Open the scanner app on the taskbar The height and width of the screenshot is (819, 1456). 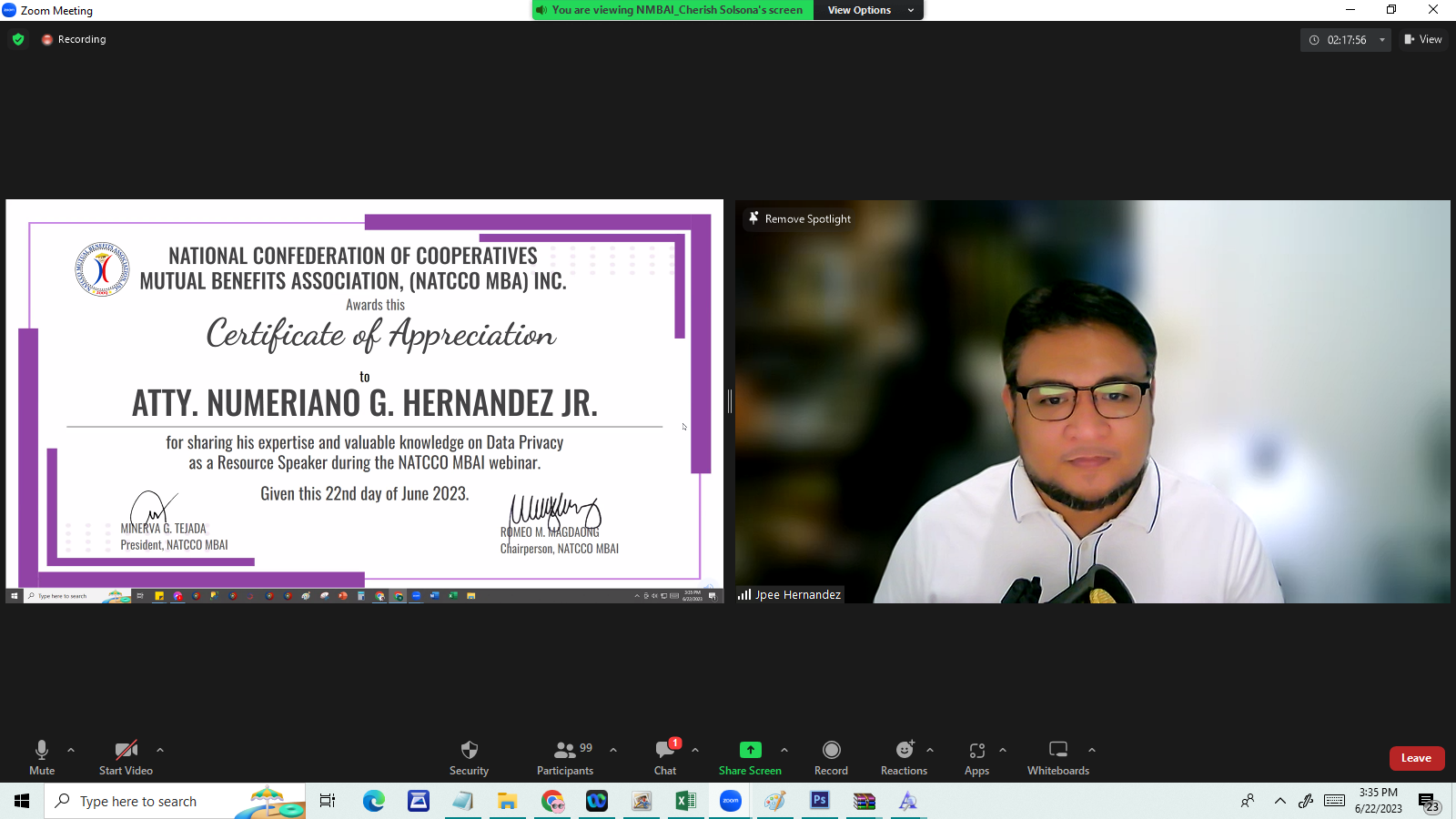pyautogui.click(x=419, y=801)
